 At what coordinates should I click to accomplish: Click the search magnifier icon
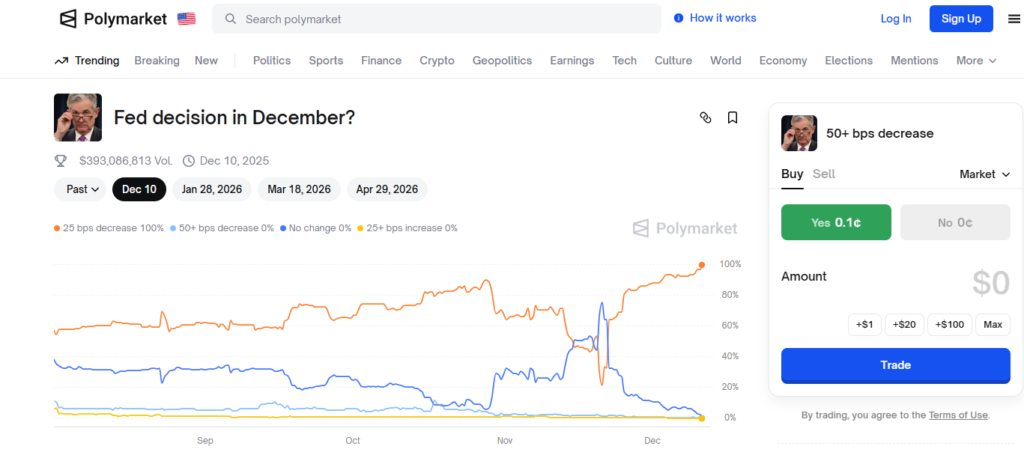click(x=231, y=19)
